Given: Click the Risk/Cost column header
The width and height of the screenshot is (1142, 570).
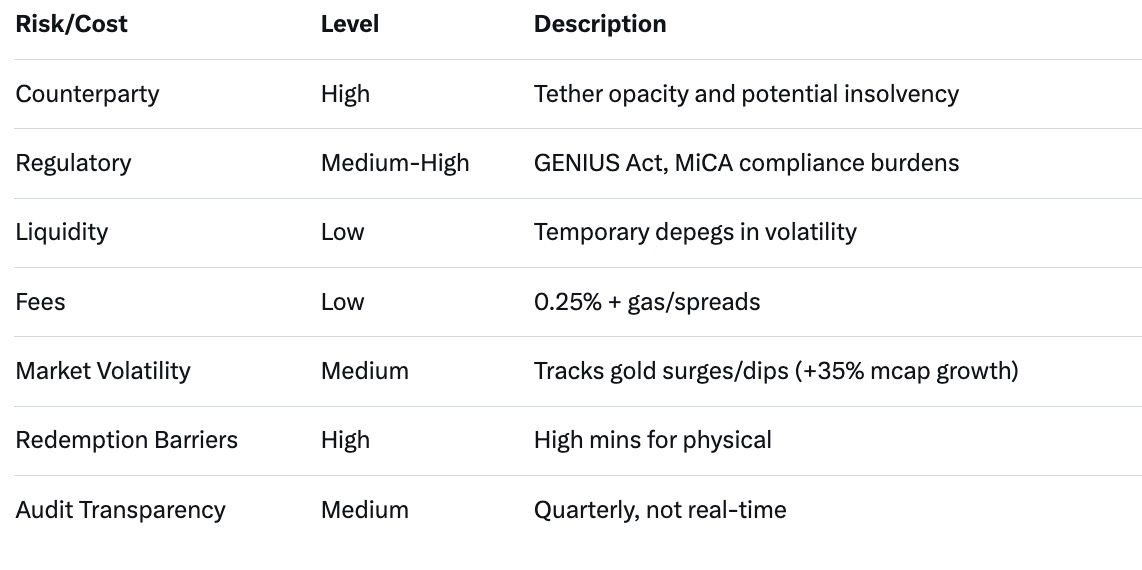Looking at the screenshot, I should tap(71, 24).
